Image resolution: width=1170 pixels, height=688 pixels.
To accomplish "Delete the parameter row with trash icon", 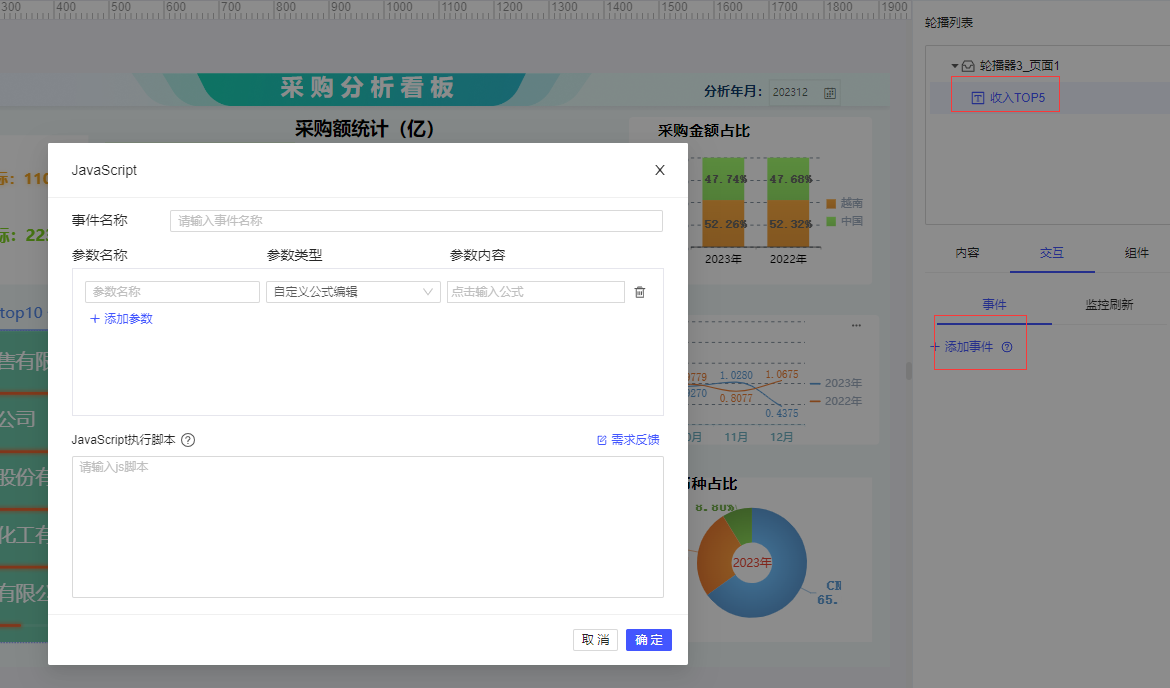I will tap(639, 292).
